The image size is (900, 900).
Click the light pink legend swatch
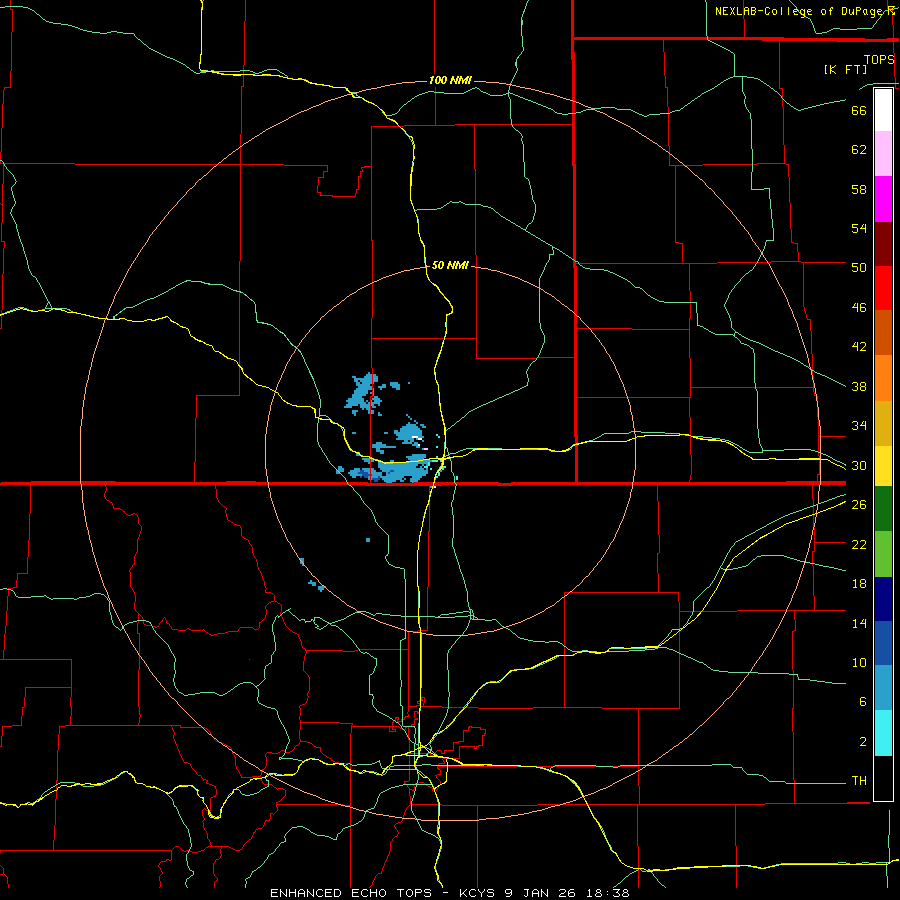[x=883, y=154]
